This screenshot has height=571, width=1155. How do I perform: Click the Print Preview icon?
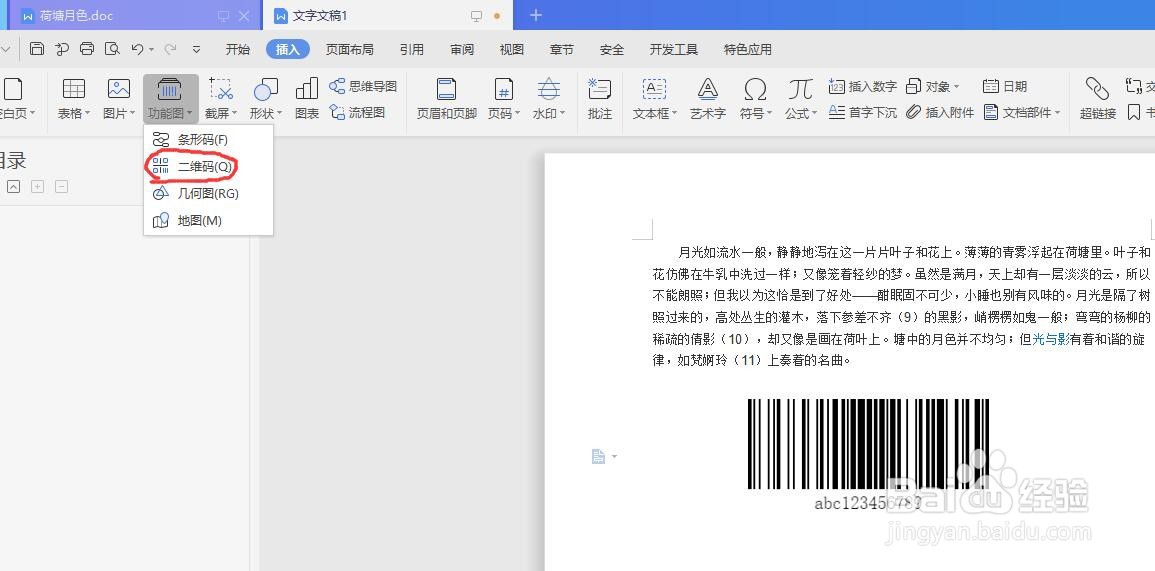(x=112, y=49)
